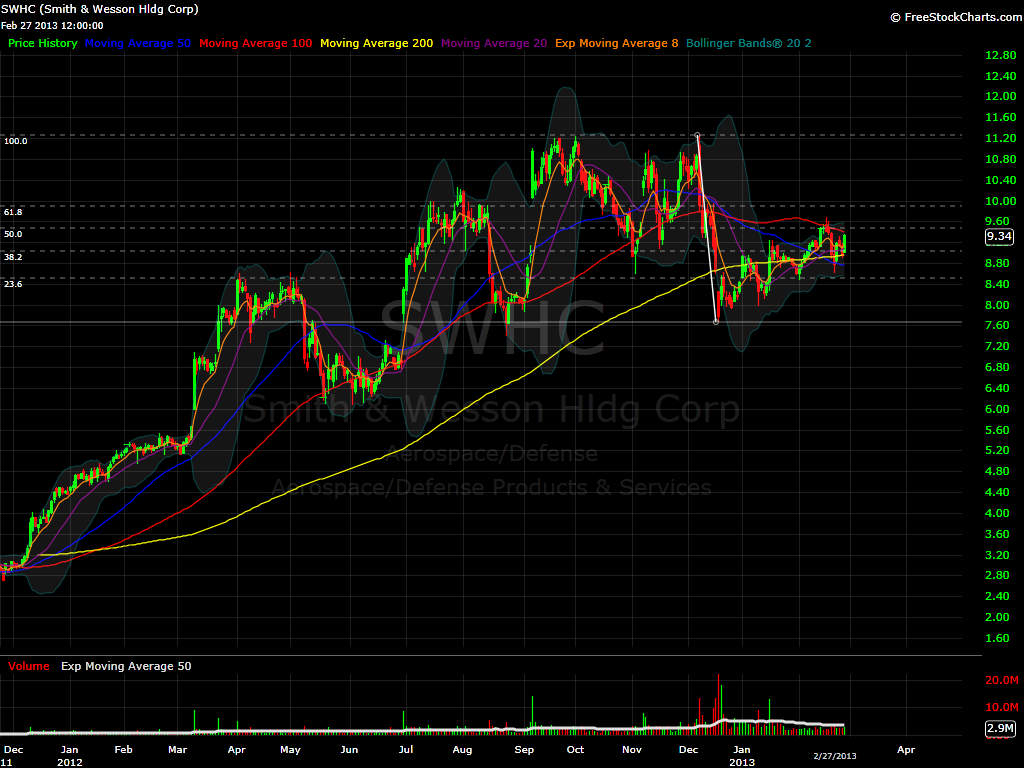
Task: Select the Fibonacci 38.2 level label
Action: click(13, 257)
